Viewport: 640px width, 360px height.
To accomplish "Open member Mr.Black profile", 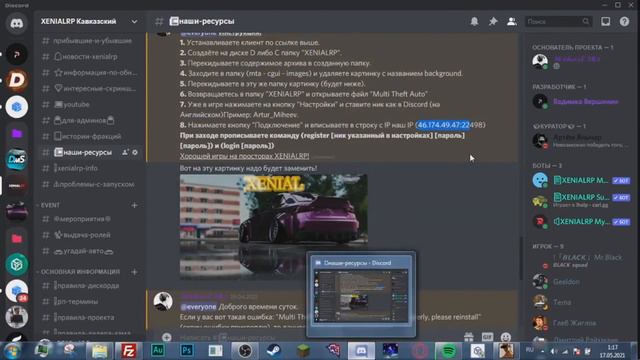I will tap(582, 260).
